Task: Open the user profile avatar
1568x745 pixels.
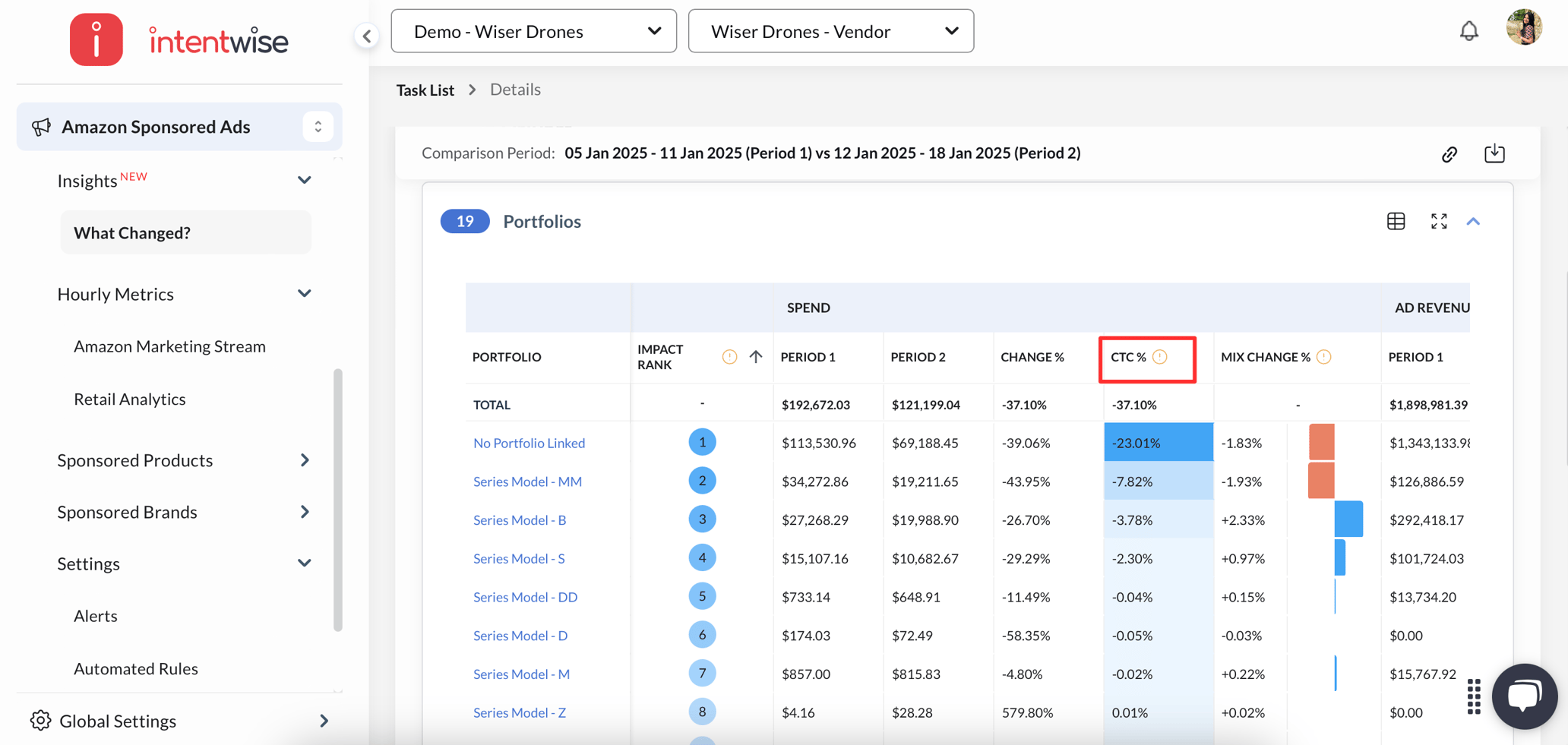Action: pyautogui.click(x=1524, y=27)
